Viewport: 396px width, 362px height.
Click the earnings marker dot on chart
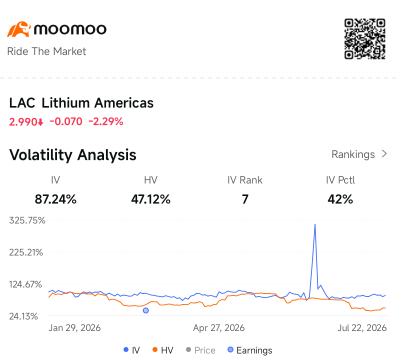[x=146, y=310]
